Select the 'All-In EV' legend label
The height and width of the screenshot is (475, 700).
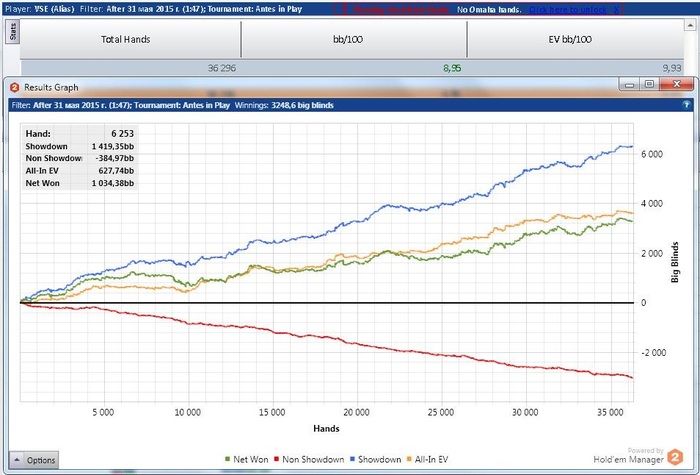click(x=431, y=459)
